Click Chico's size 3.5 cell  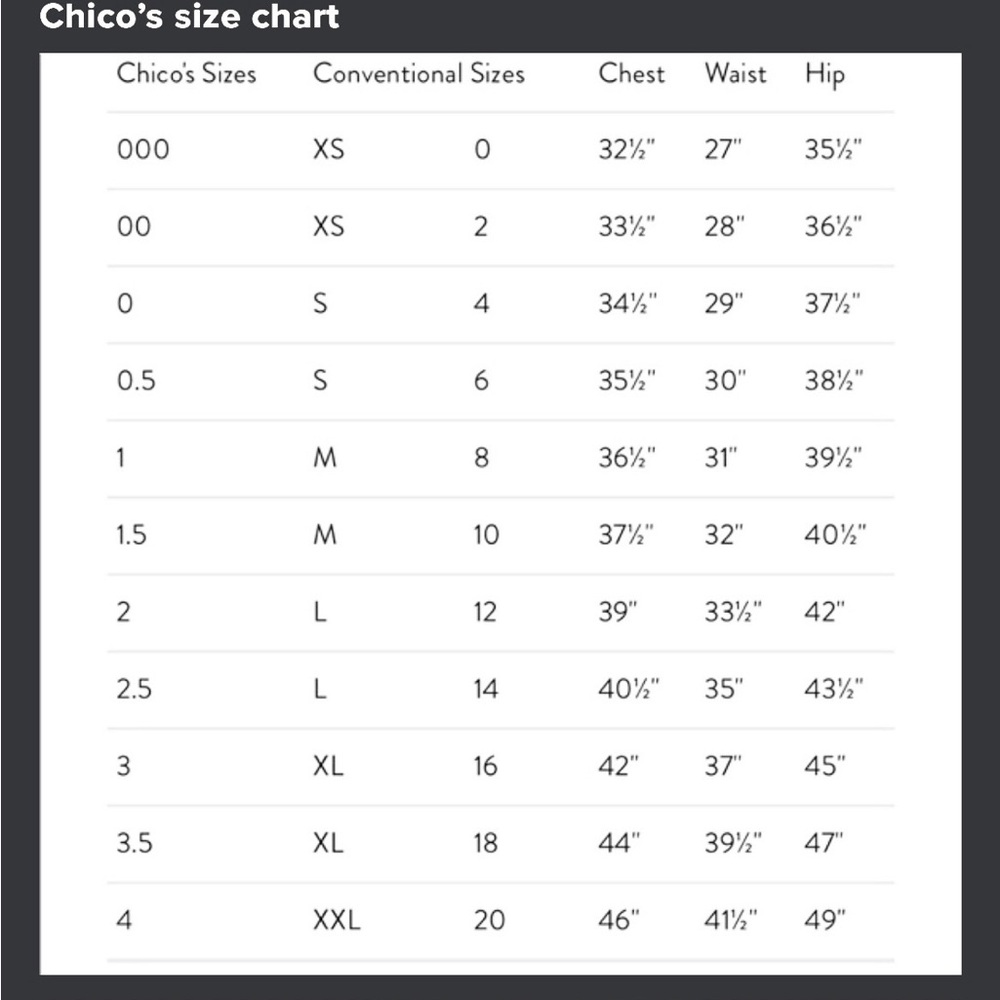135,843
